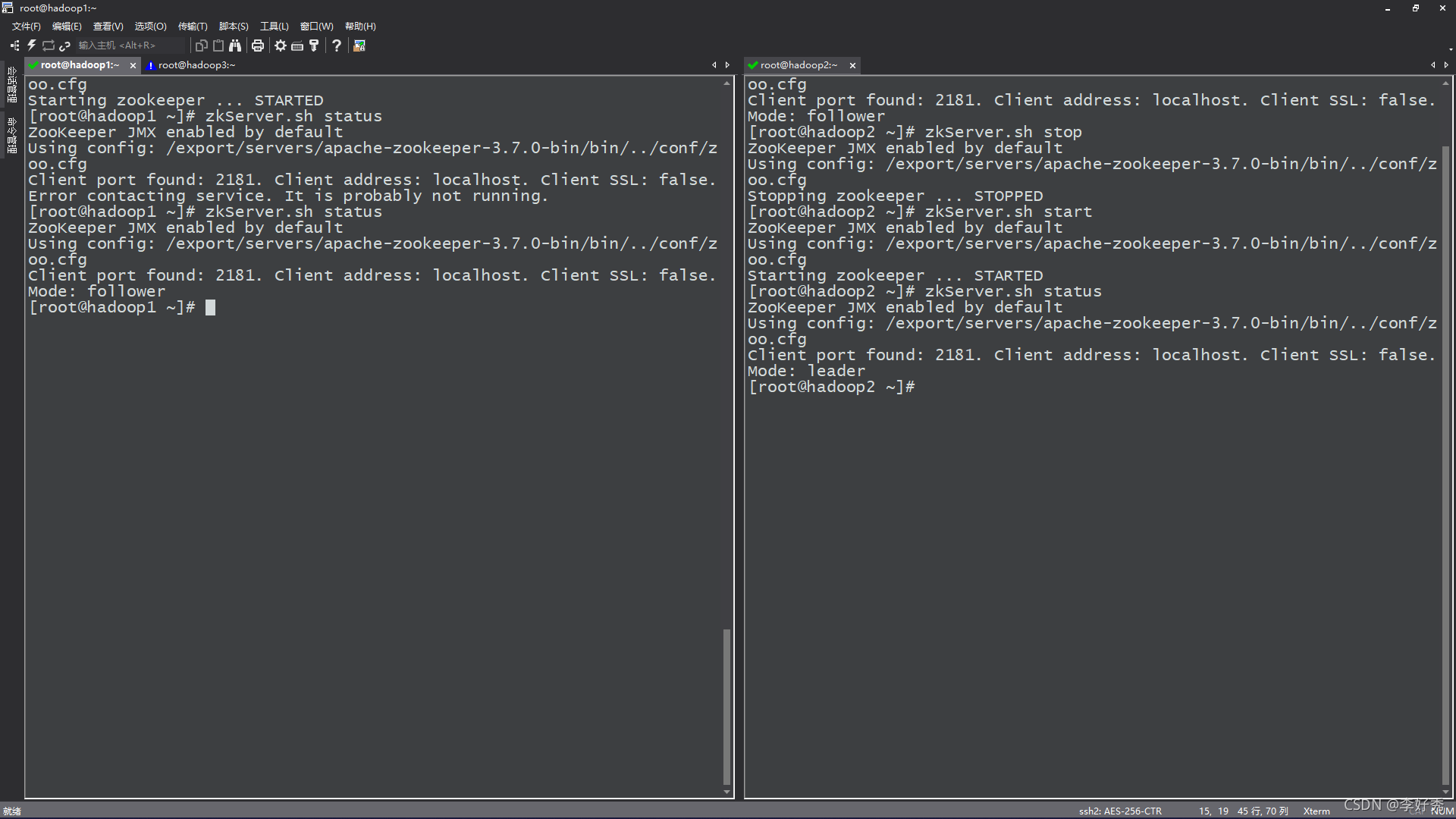Click status bar '15, 19' cursor position
Viewport: 1456px width, 819px height.
(x=1213, y=811)
